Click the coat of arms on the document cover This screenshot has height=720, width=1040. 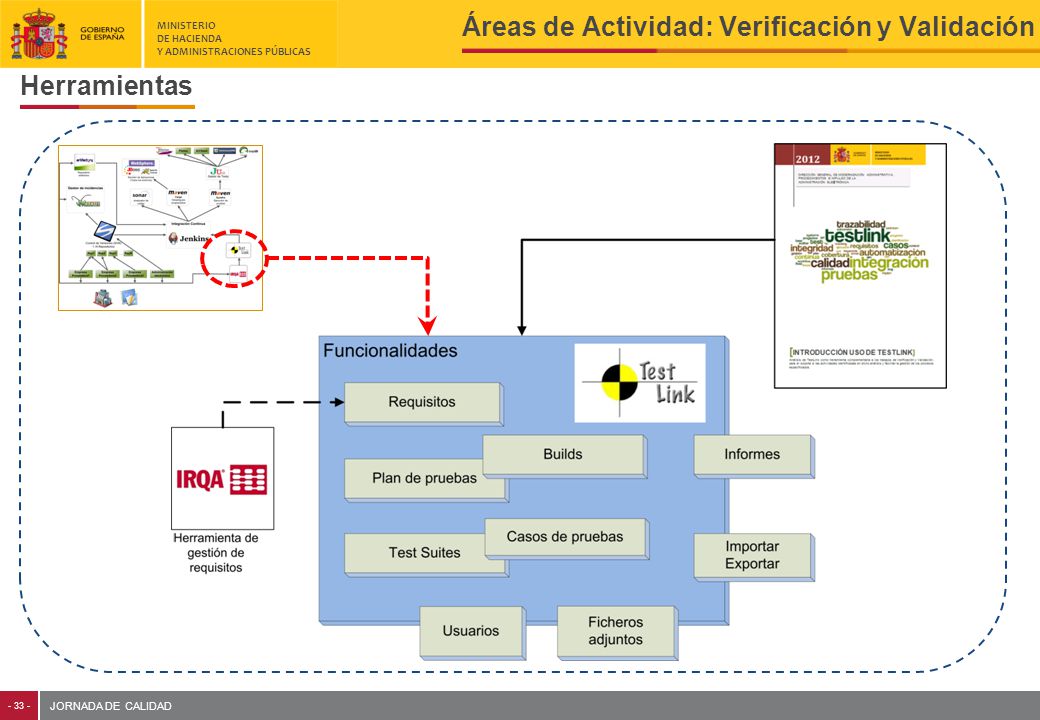(x=841, y=155)
